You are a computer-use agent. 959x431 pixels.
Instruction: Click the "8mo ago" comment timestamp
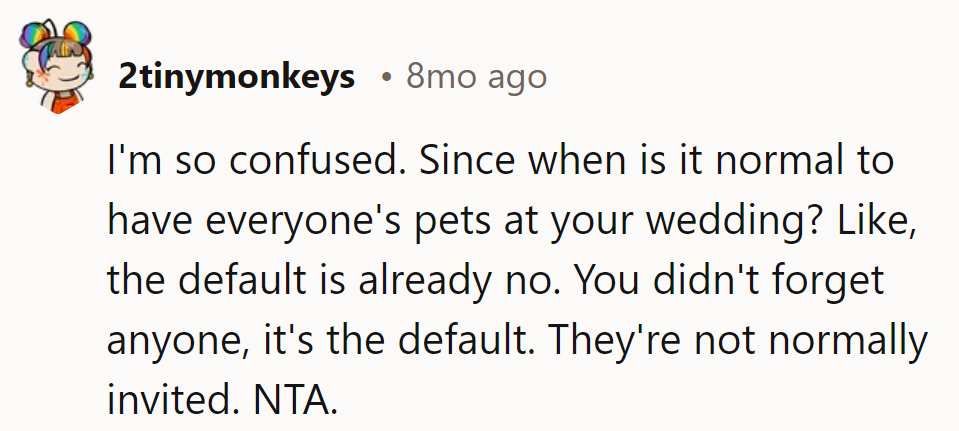[477, 77]
